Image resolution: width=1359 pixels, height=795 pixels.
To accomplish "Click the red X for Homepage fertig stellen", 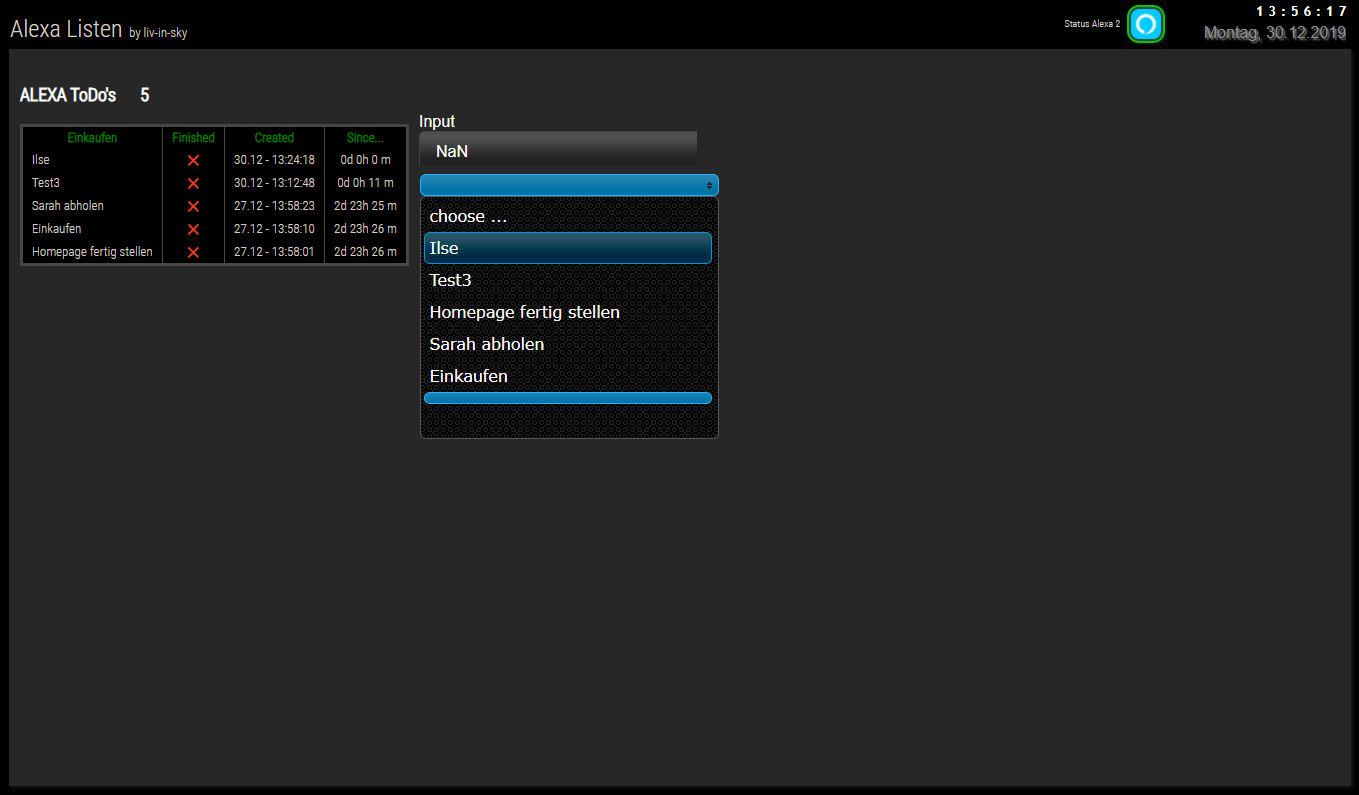I will tap(193, 253).
